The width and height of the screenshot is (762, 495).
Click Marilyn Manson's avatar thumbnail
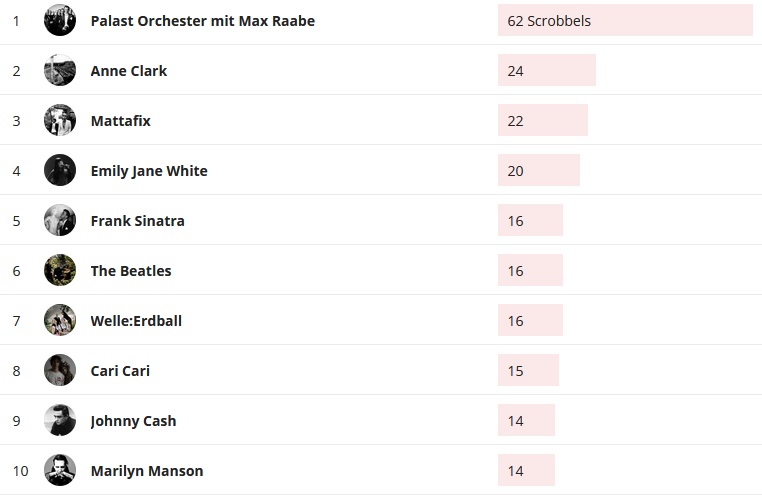(60, 470)
